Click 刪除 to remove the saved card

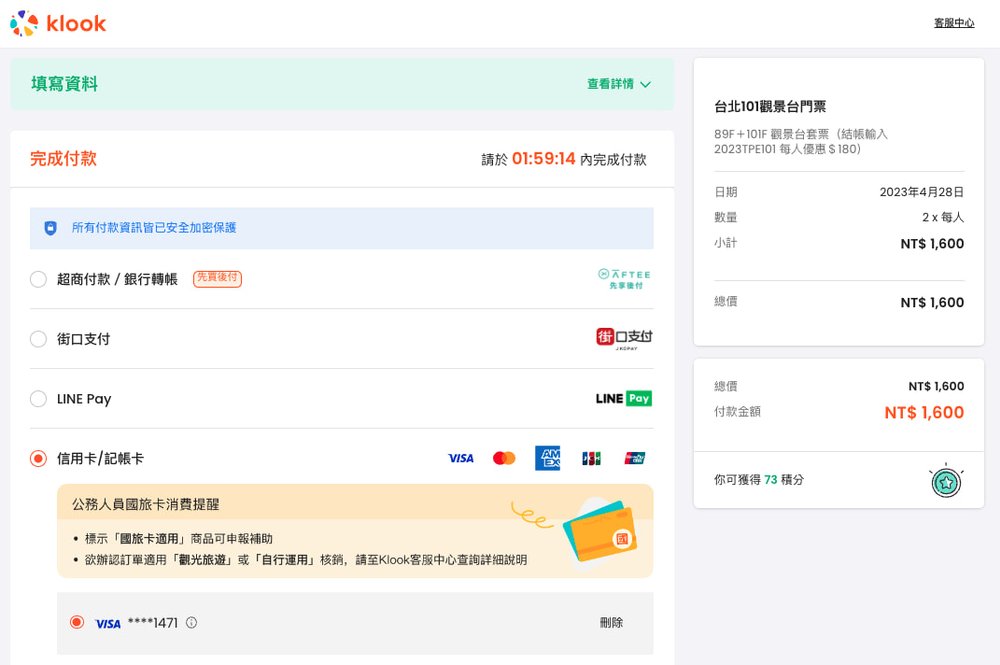click(x=611, y=622)
